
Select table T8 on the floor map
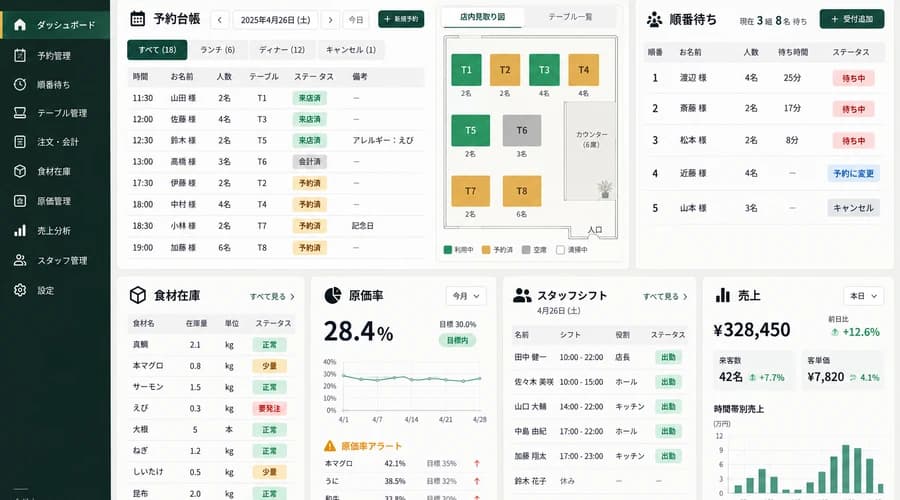click(522, 191)
